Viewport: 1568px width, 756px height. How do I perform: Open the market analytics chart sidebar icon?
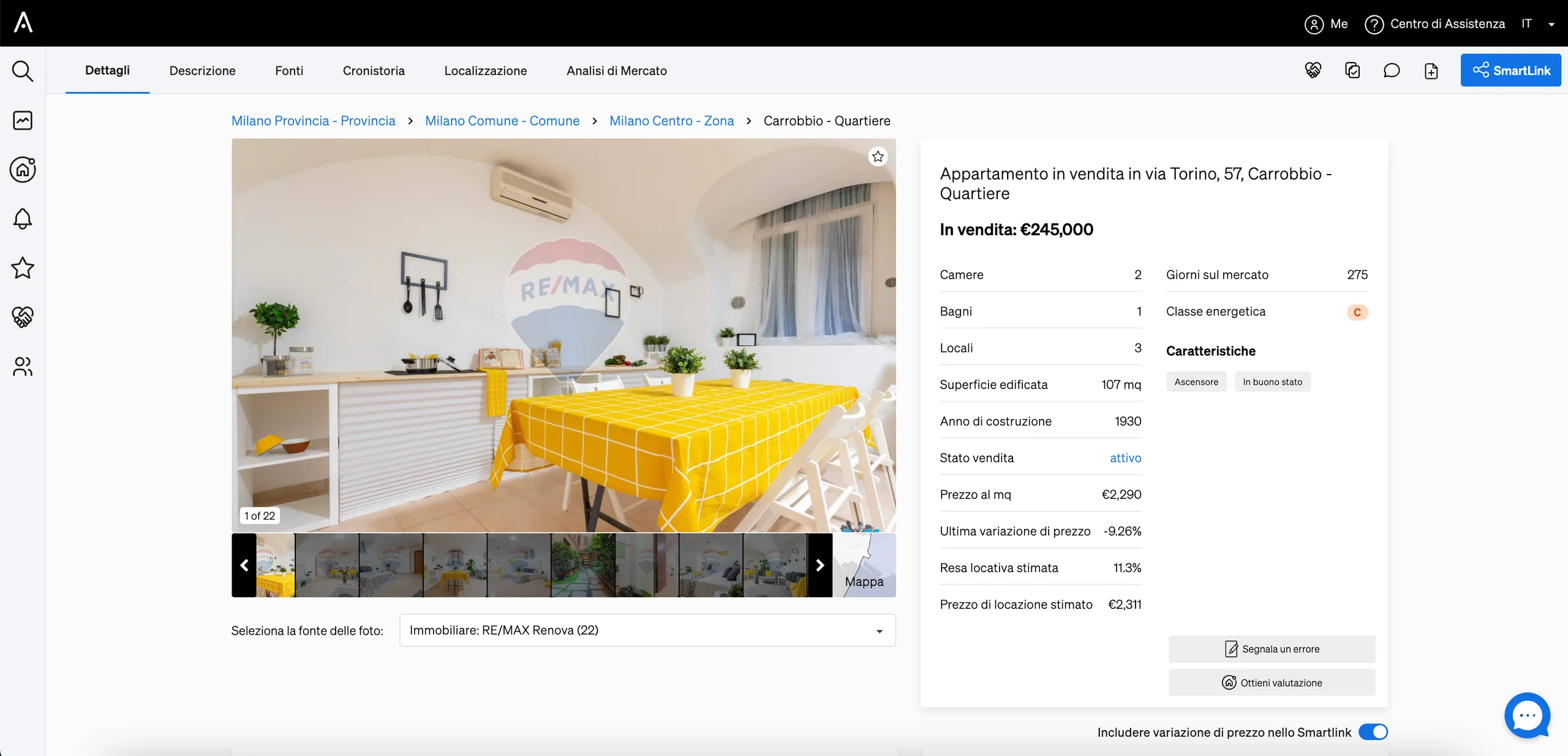[x=23, y=120]
